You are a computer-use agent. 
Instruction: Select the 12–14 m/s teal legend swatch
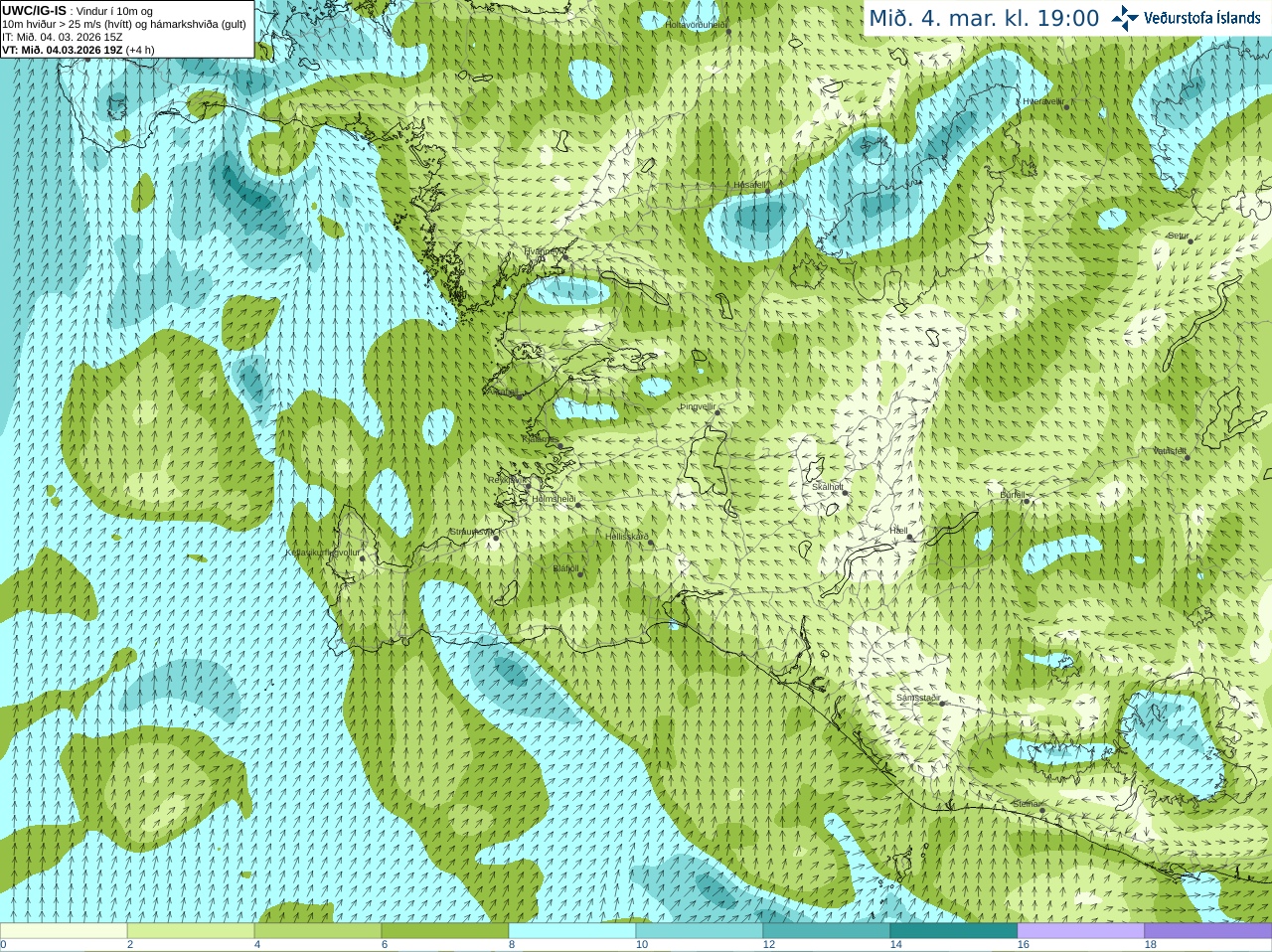point(827,931)
